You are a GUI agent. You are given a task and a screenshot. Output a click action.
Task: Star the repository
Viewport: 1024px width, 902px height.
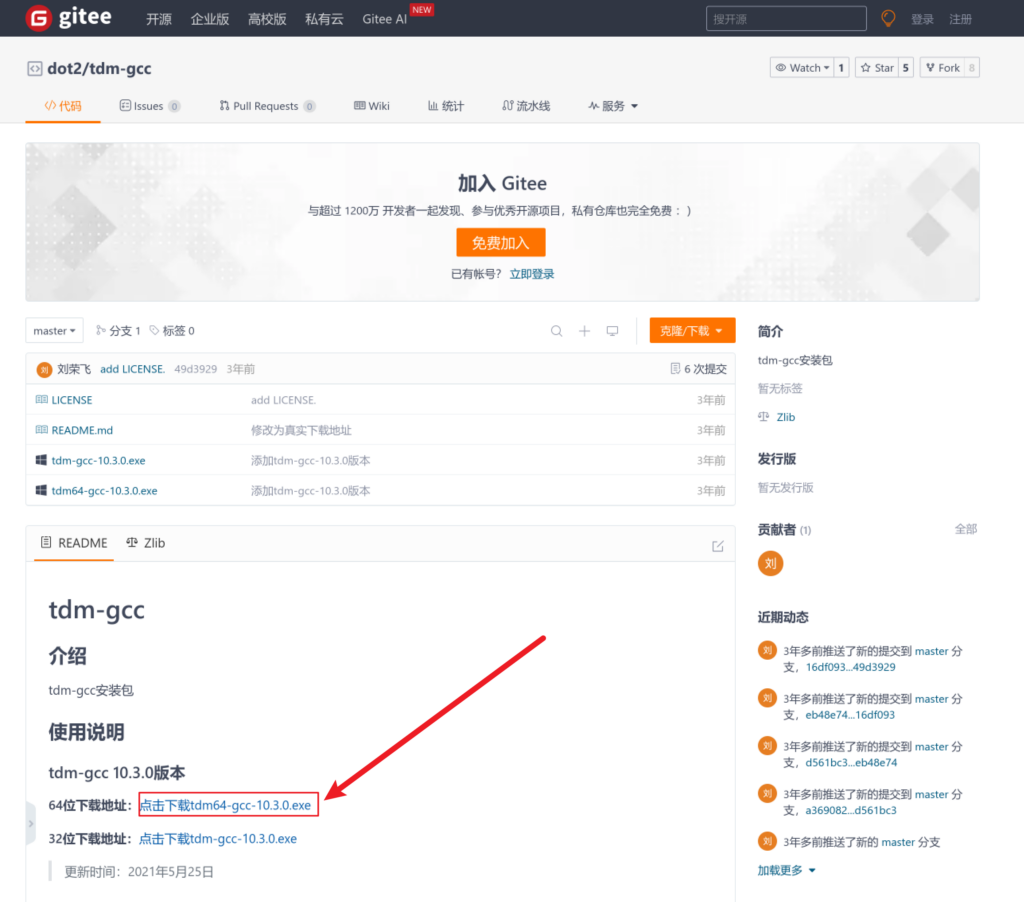(876, 67)
